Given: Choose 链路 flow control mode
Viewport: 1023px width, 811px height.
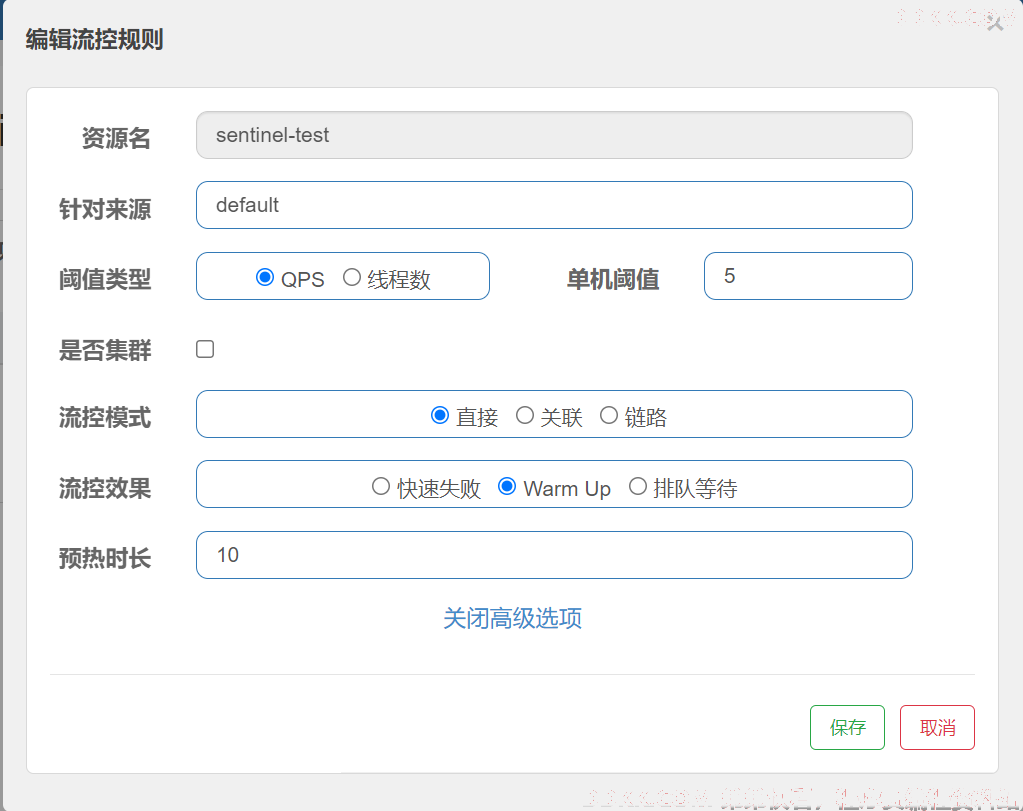Looking at the screenshot, I should pyautogui.click(x=609, y=415).
